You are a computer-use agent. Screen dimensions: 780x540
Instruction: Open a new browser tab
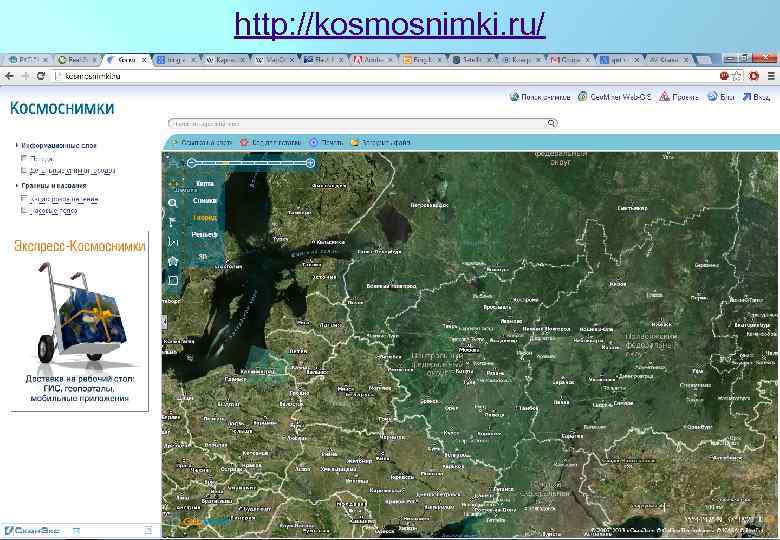click(x=703, y=60)
